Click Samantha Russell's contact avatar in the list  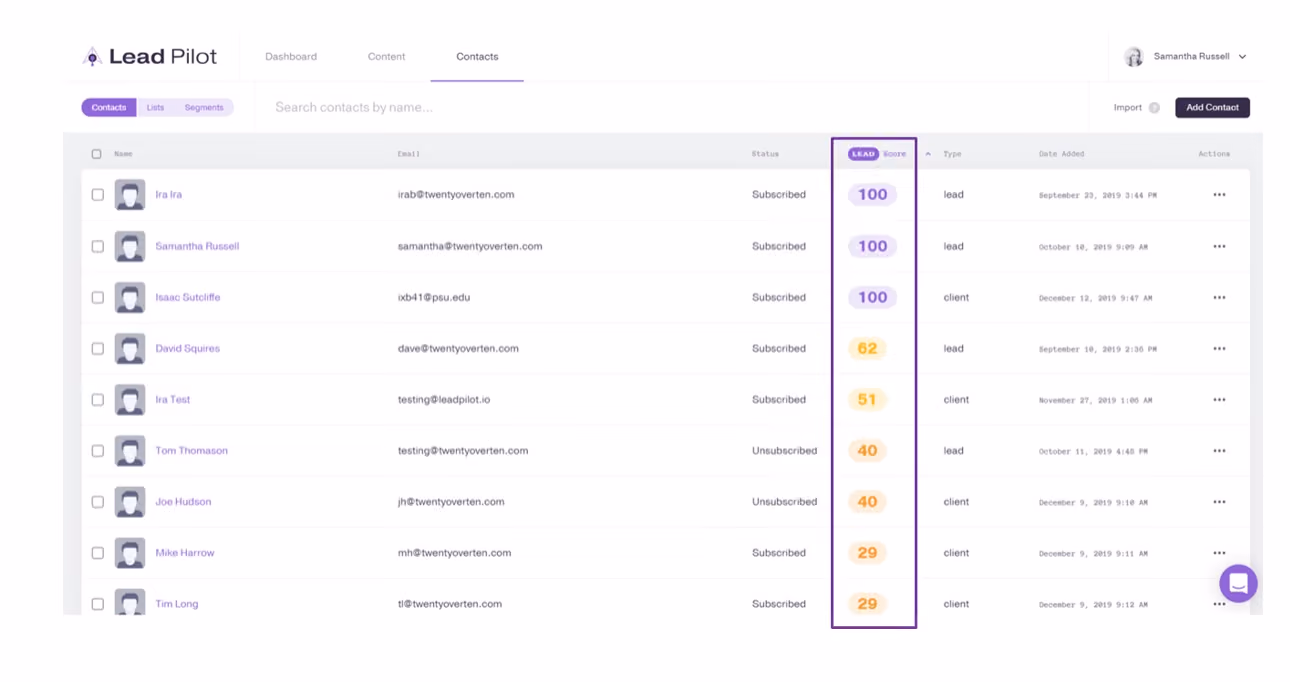(130, 246)
